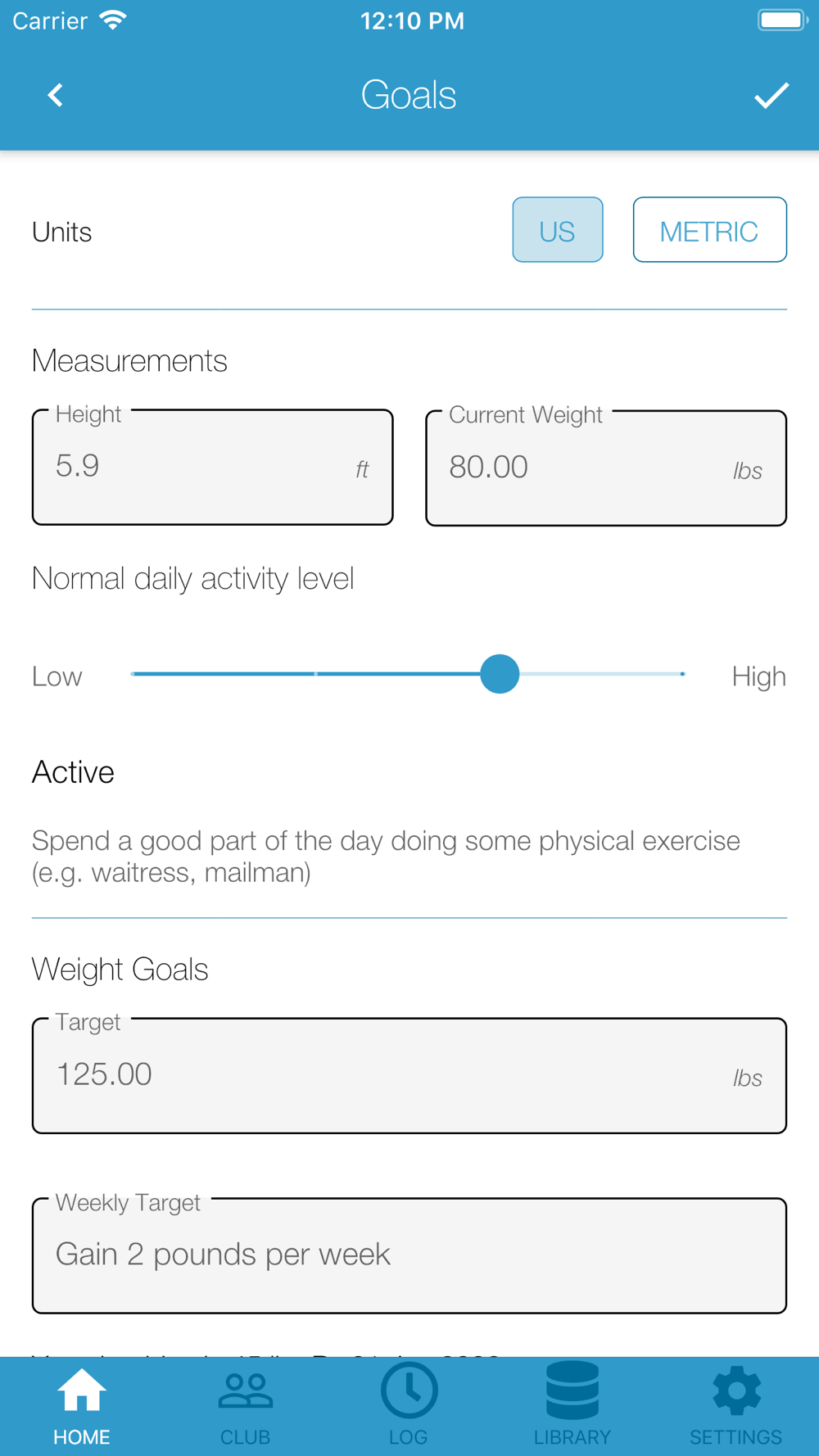Open the Log clock icon
This screenshot has height=1456, width=819.
tap(409, 1390)
